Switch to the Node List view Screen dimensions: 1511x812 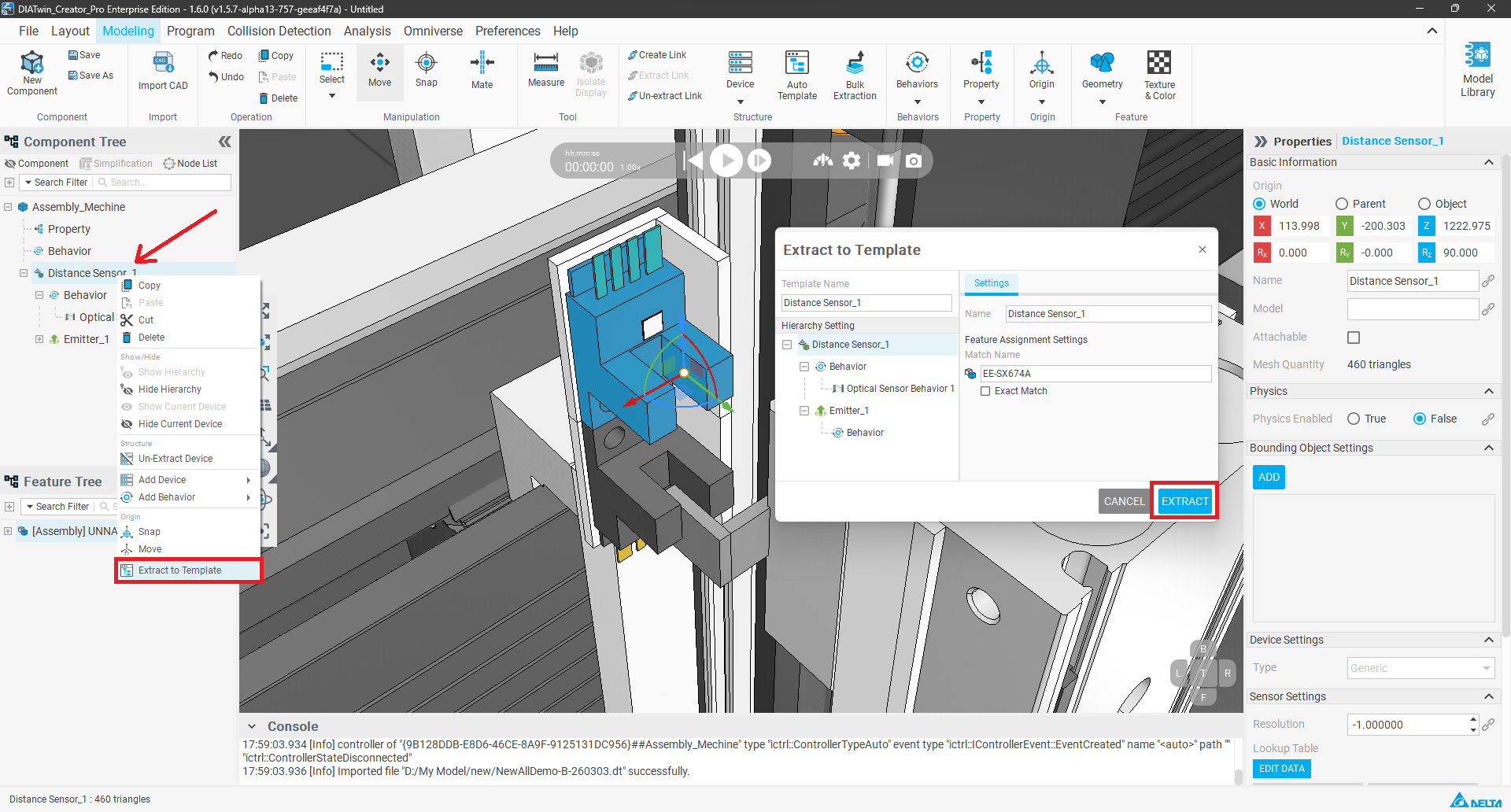190,164
